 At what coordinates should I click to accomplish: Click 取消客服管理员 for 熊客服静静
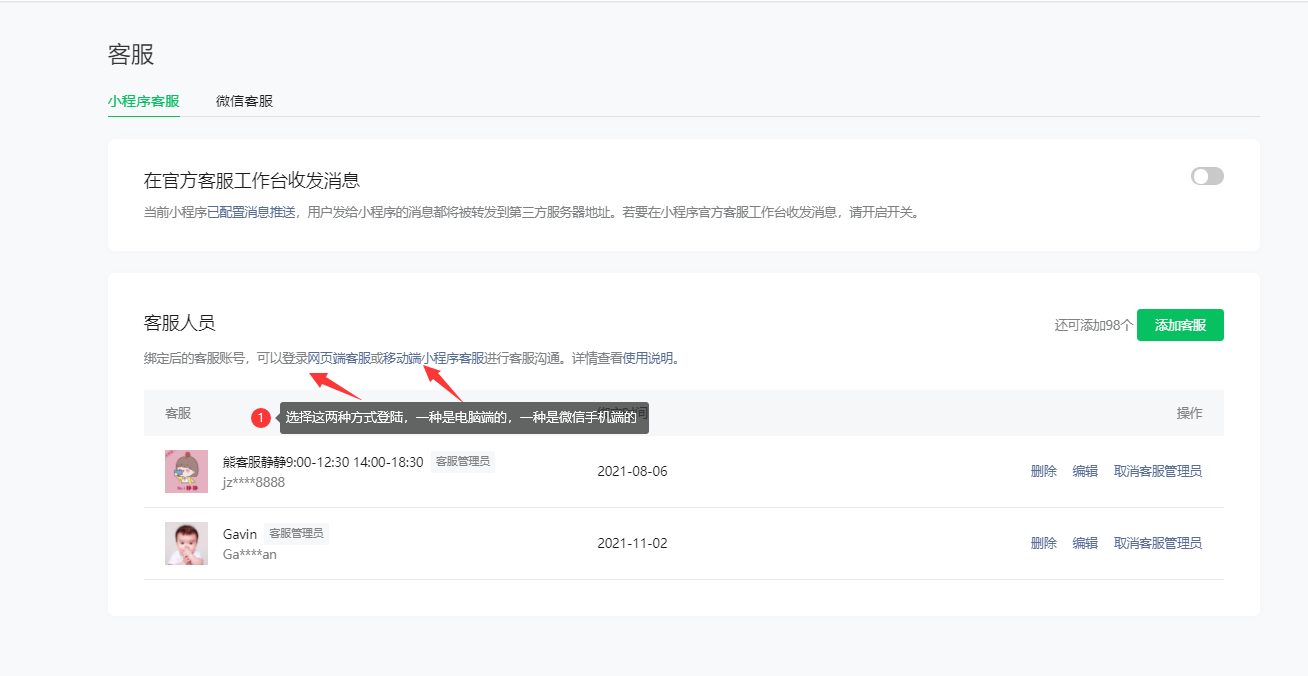[1157, 471]
